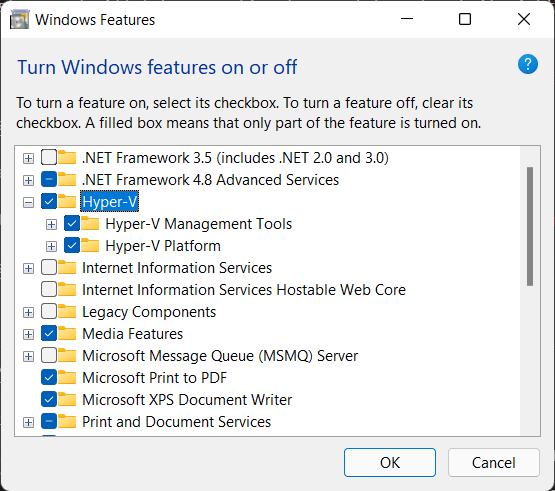Expand Internet Information Services node
Viewport: 555px width, 491px height.
pyautogui.click(x=28, y=268)
